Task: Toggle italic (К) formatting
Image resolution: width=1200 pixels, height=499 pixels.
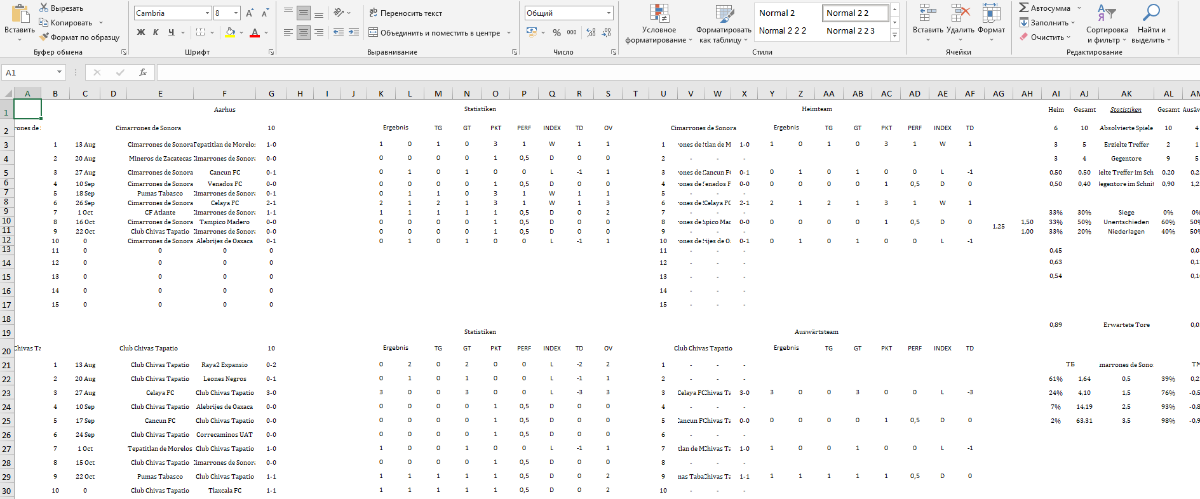Action: coord(156,32)
